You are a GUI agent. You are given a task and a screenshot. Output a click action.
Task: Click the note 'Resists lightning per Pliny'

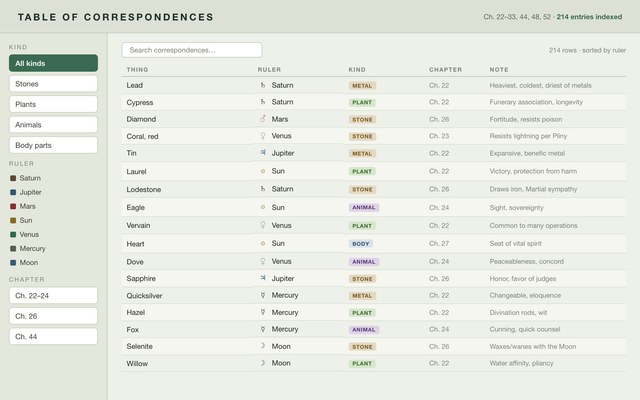click(528, 136)
